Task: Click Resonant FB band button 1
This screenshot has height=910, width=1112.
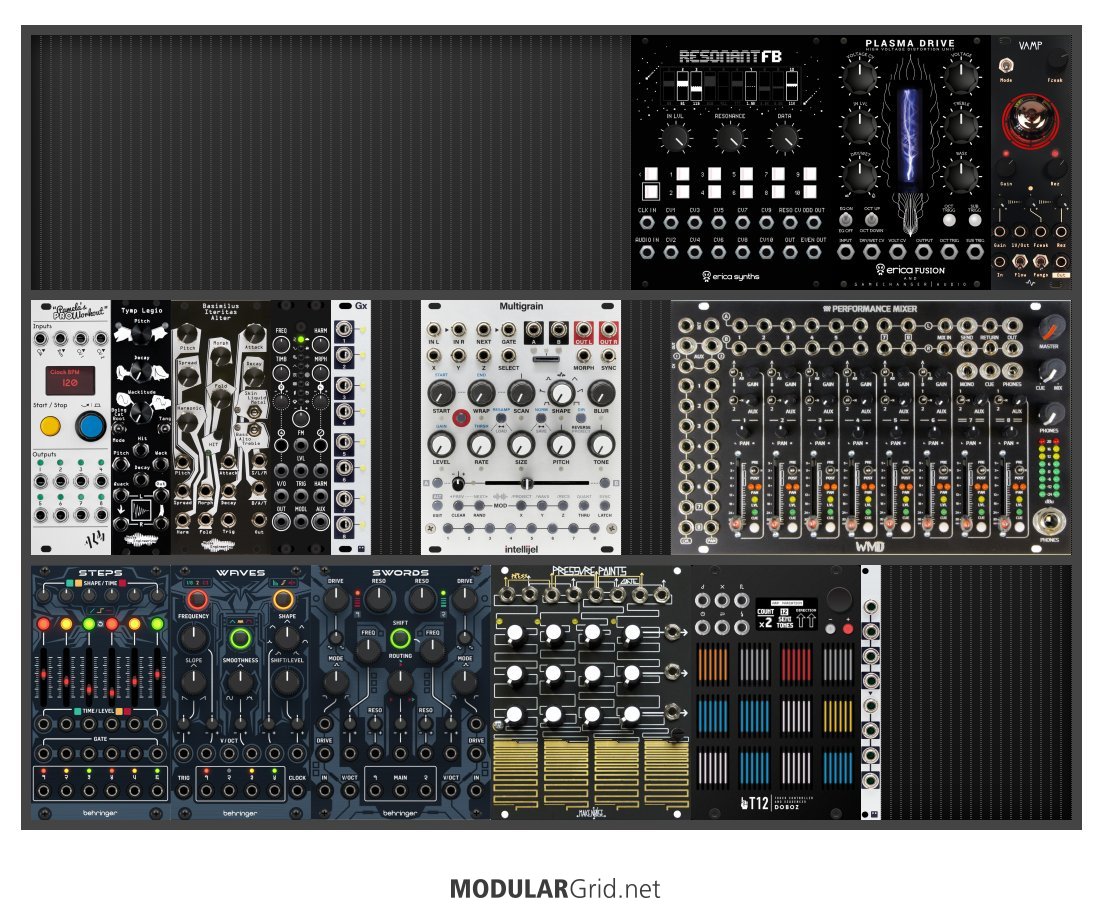Action: 682,174
